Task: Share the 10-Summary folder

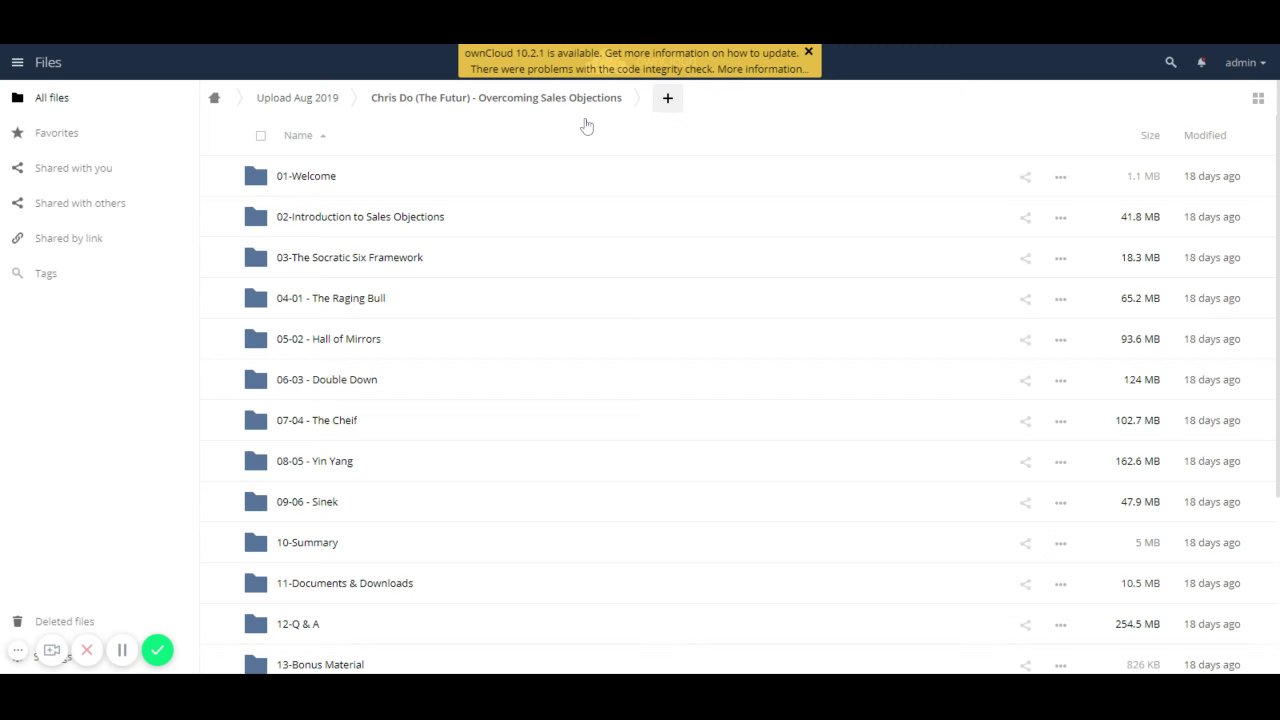Action: pos(1025,543)
